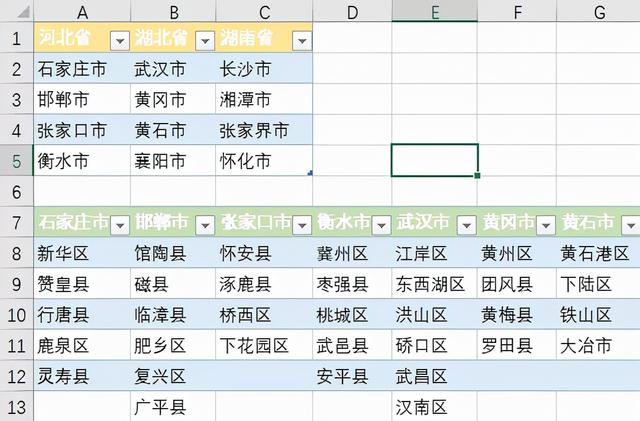Select cell containing 怀化市
The image size is (640, 421).
pos(264,161)
